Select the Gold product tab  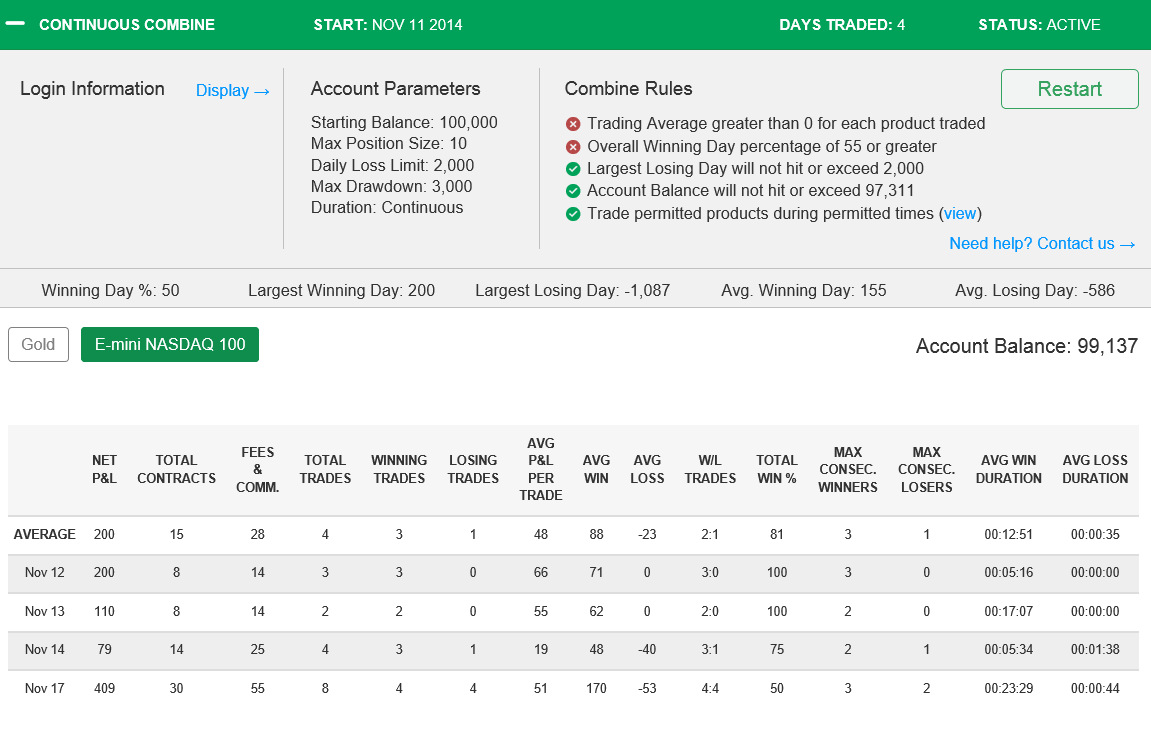(38, 344)
